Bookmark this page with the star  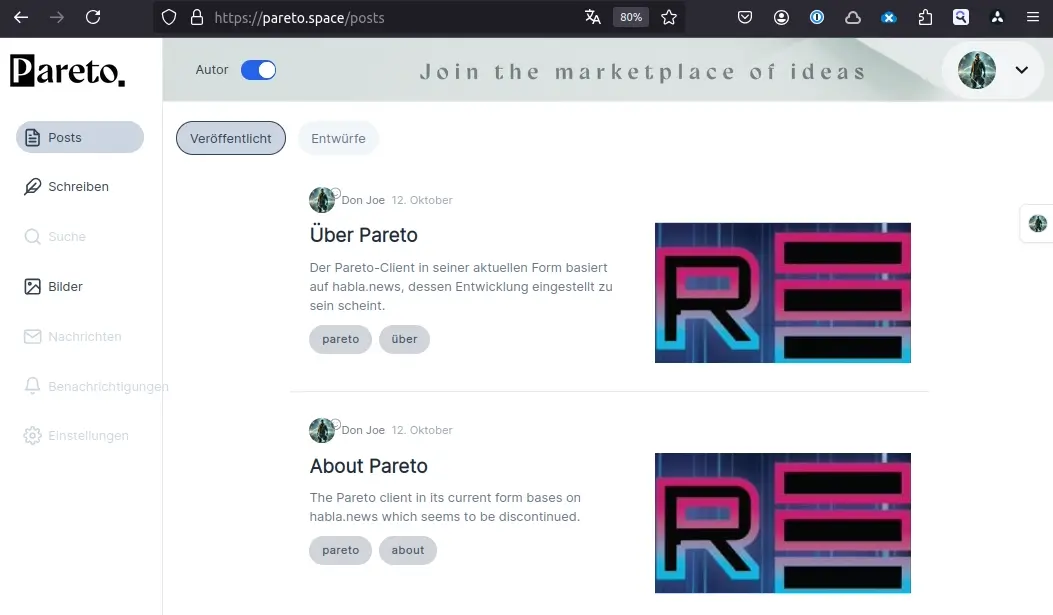(x=669, y=17)
